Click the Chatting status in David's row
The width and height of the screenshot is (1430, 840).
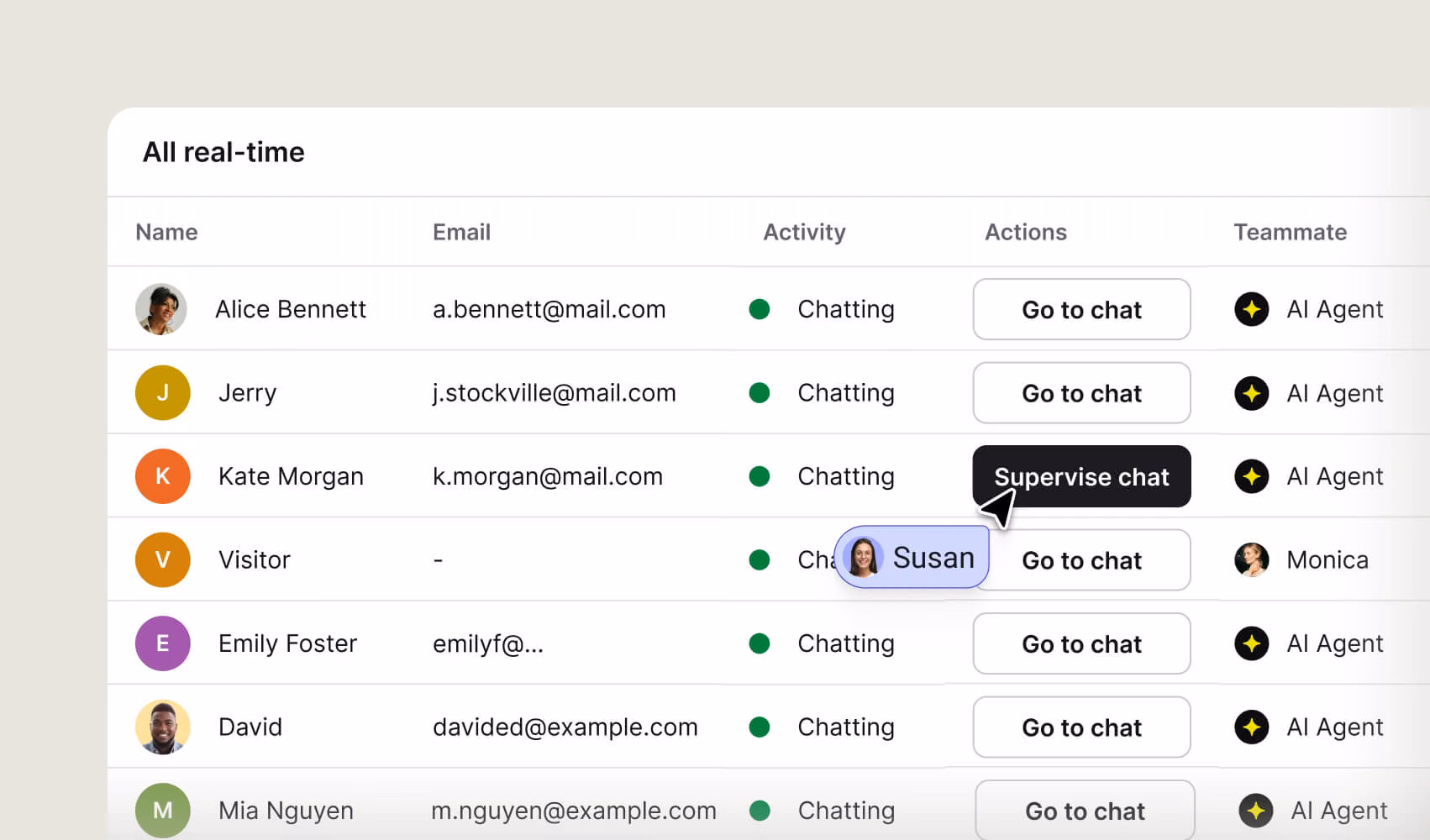tap(845, 727)
